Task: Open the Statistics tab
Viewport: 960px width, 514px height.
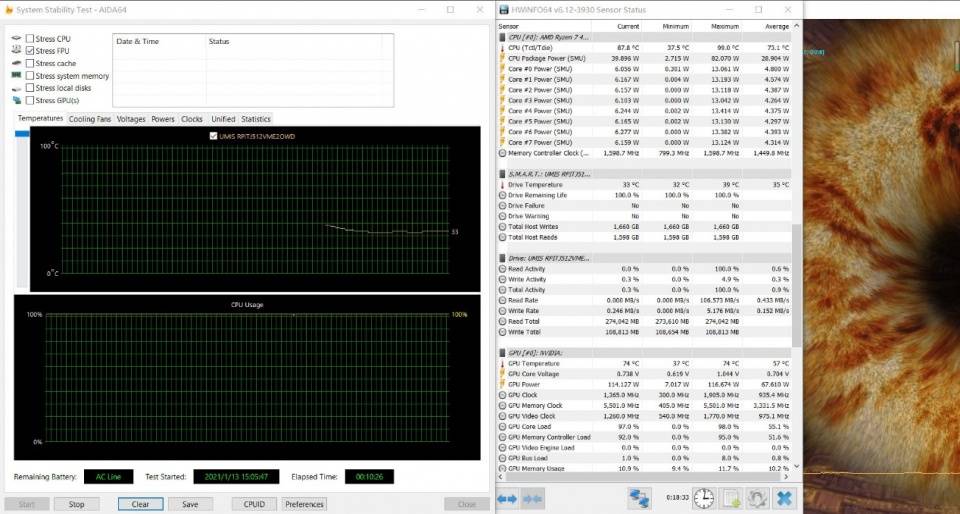Action: click(255, 119)
